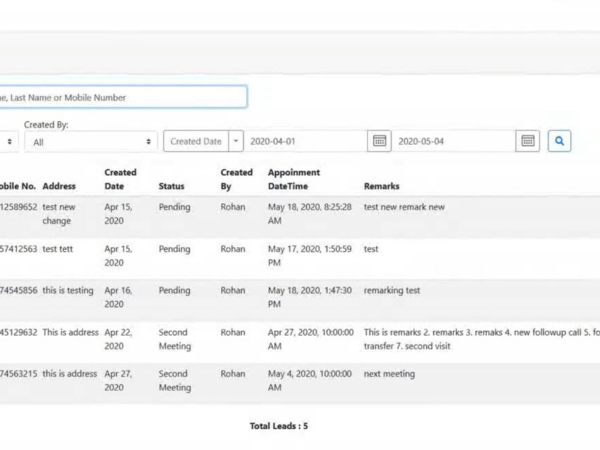Expand the Created By filter set to All
This screenshot has width=600, height=450.
coord(91,142)
